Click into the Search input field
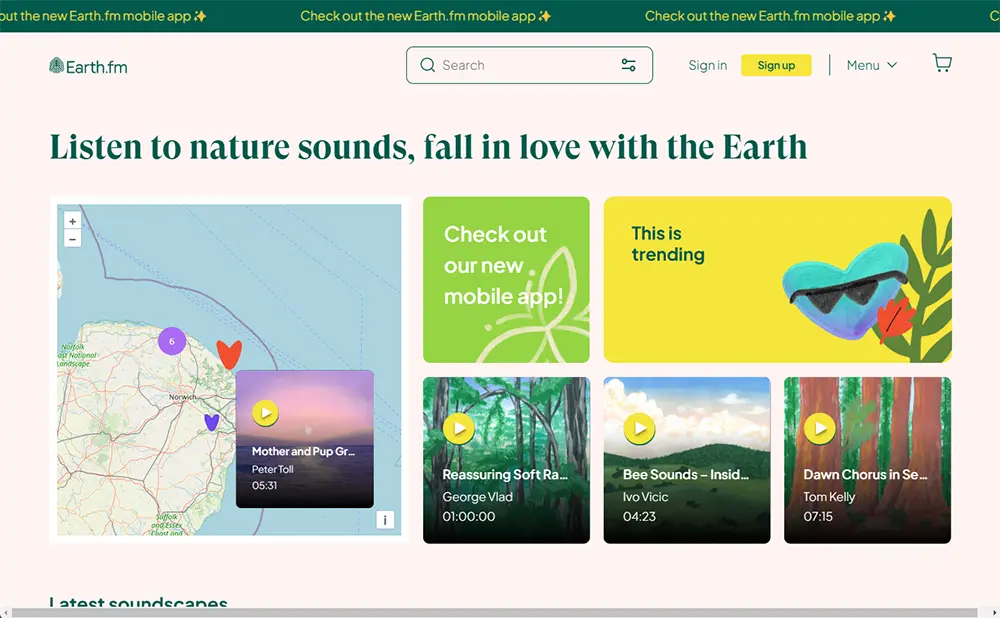This screenshot has height=618, width=1000. point(525,65)
